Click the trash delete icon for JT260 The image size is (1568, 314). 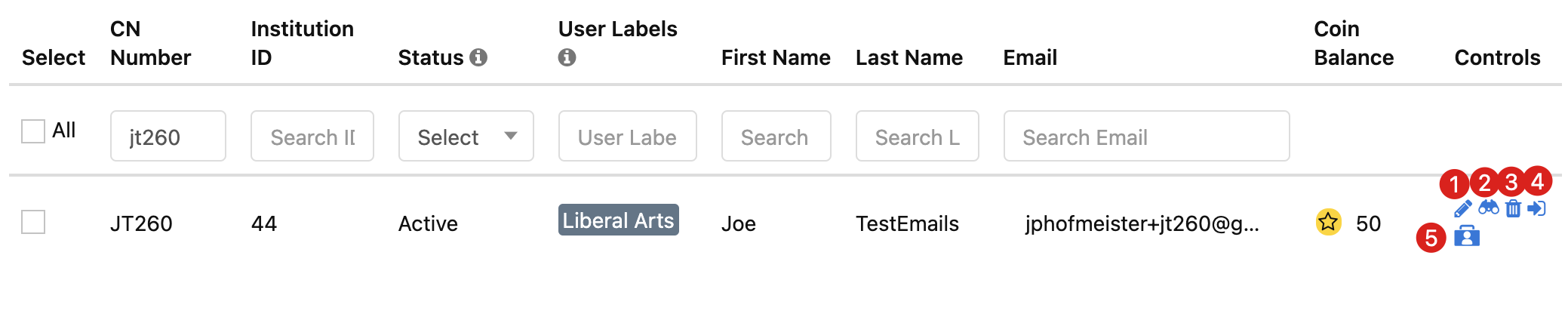click(x=1513, y=208)
